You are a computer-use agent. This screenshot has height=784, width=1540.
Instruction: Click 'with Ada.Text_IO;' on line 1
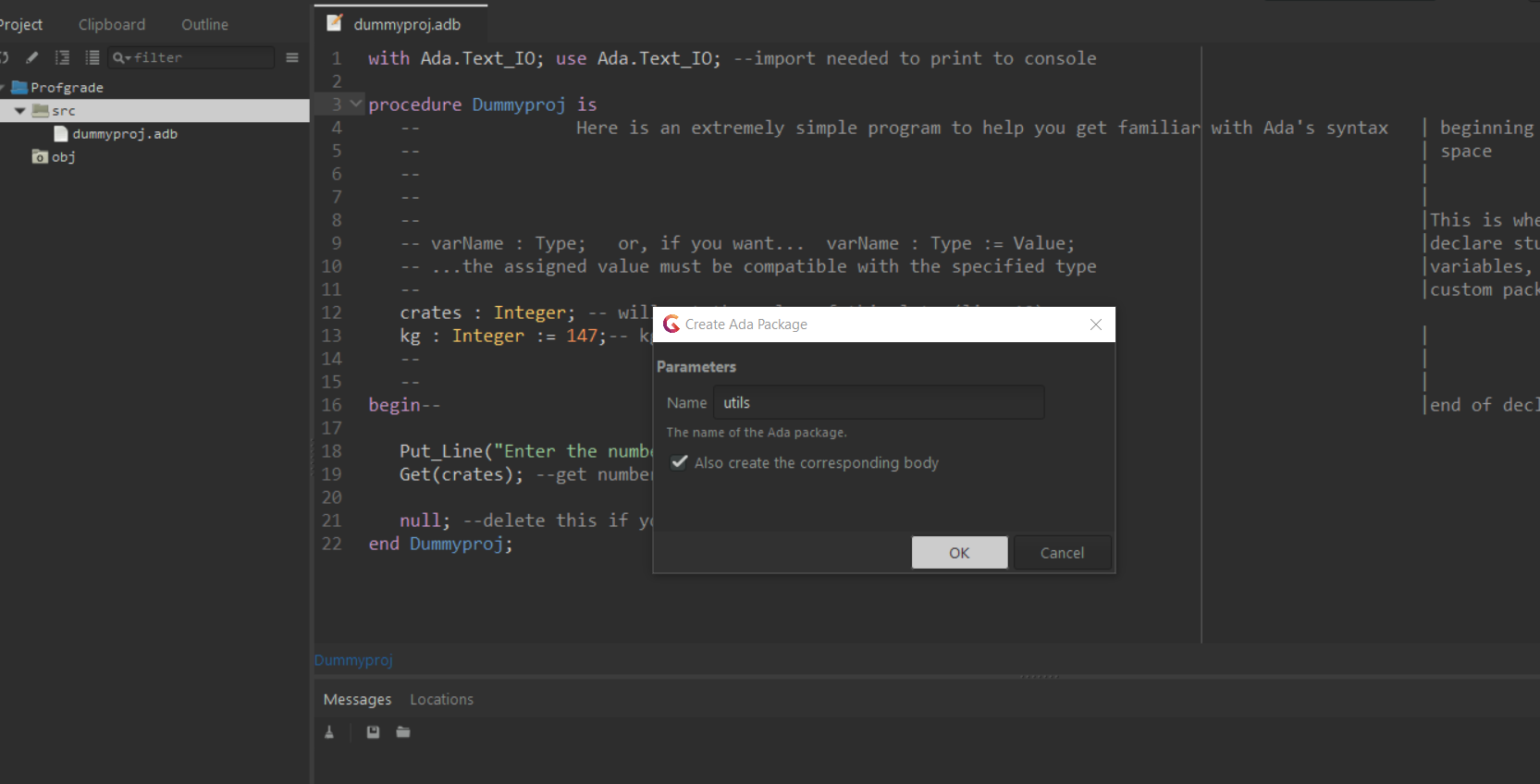456,58
